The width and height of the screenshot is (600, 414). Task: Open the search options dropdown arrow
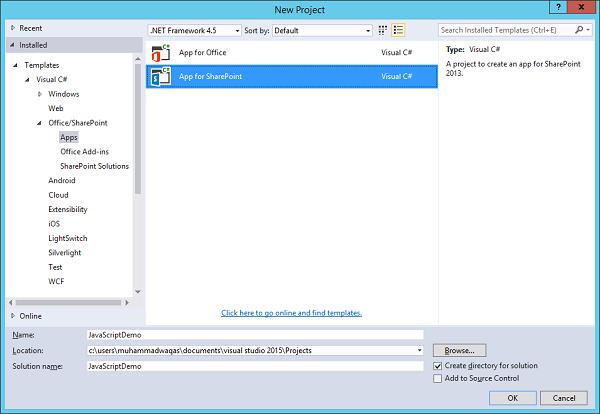point(588,30)
